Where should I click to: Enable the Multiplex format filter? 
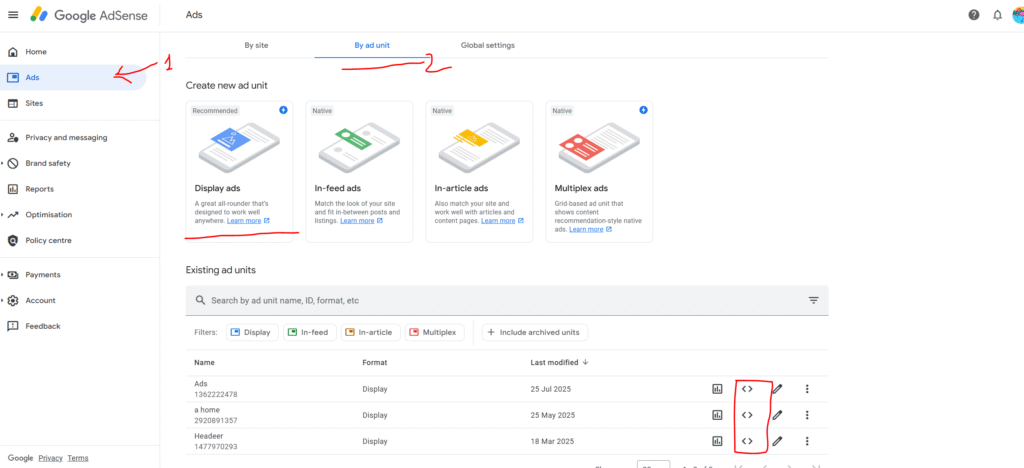(432, 332)
